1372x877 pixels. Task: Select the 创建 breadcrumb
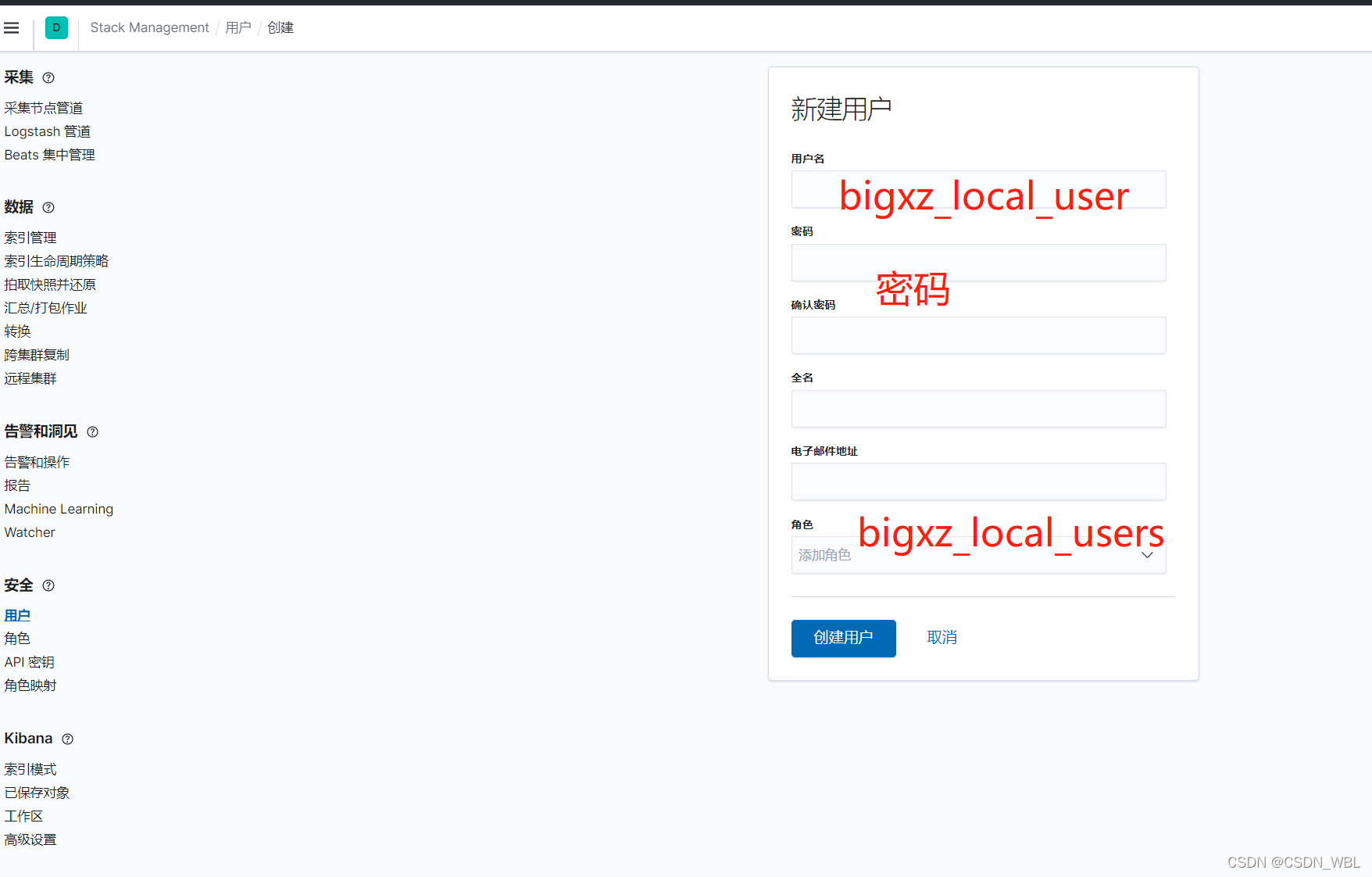click(280, 28)
